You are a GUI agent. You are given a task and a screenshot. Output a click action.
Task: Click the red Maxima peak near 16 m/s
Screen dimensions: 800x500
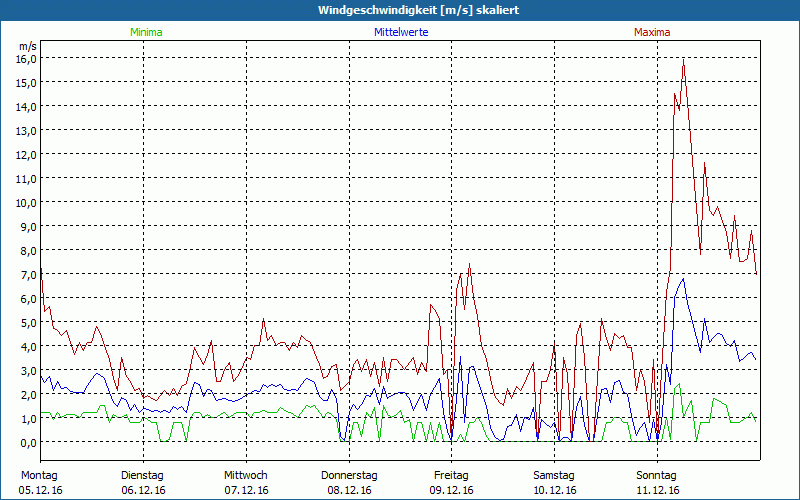[683, 60]
